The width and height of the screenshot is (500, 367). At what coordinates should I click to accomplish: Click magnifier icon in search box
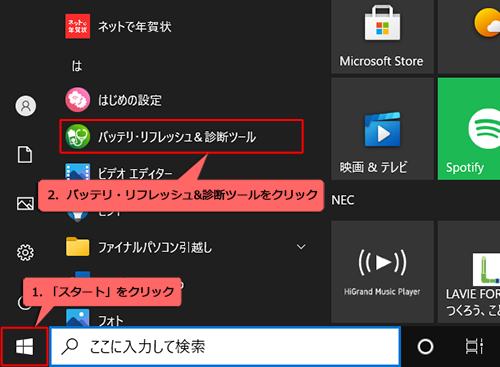point(70,347)
